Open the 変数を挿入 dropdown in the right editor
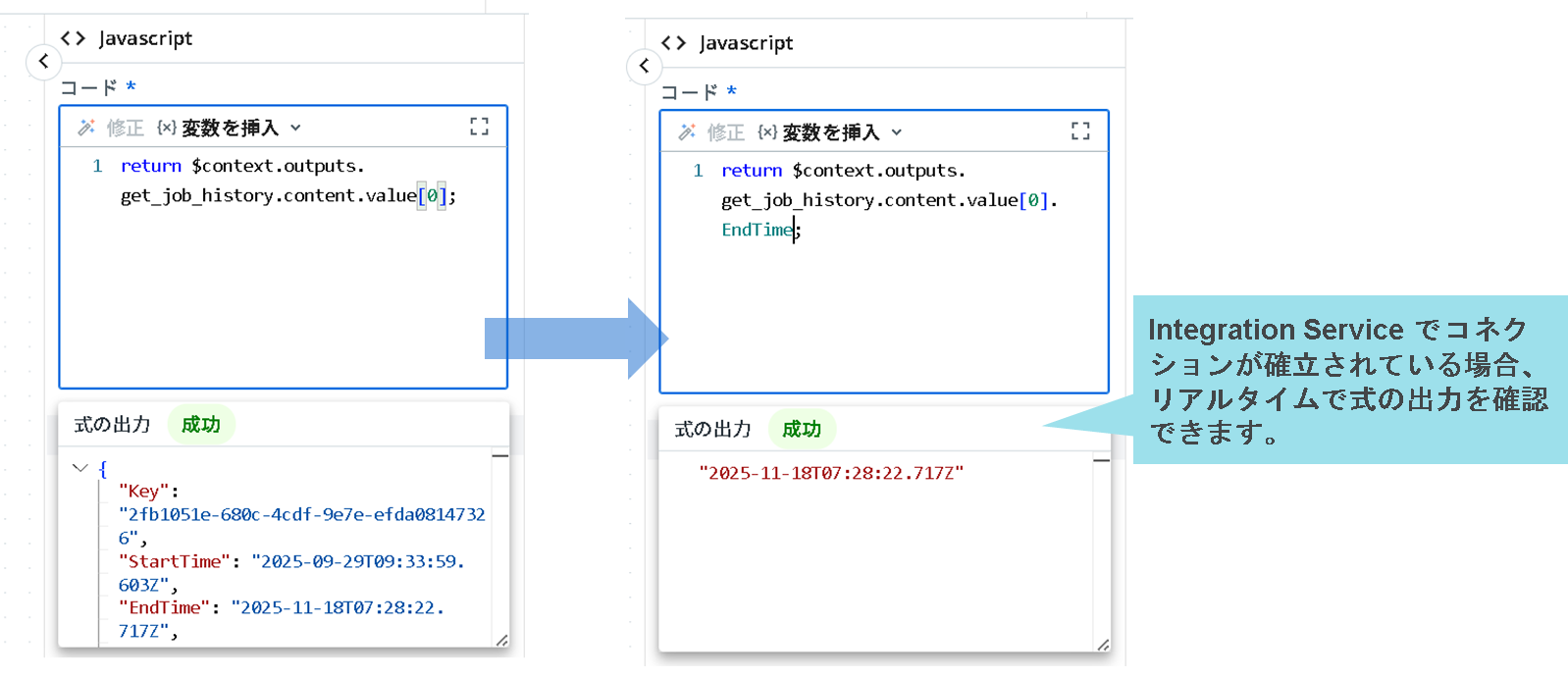This screenshot has width=1568, height=678. (x=841, y=132)
